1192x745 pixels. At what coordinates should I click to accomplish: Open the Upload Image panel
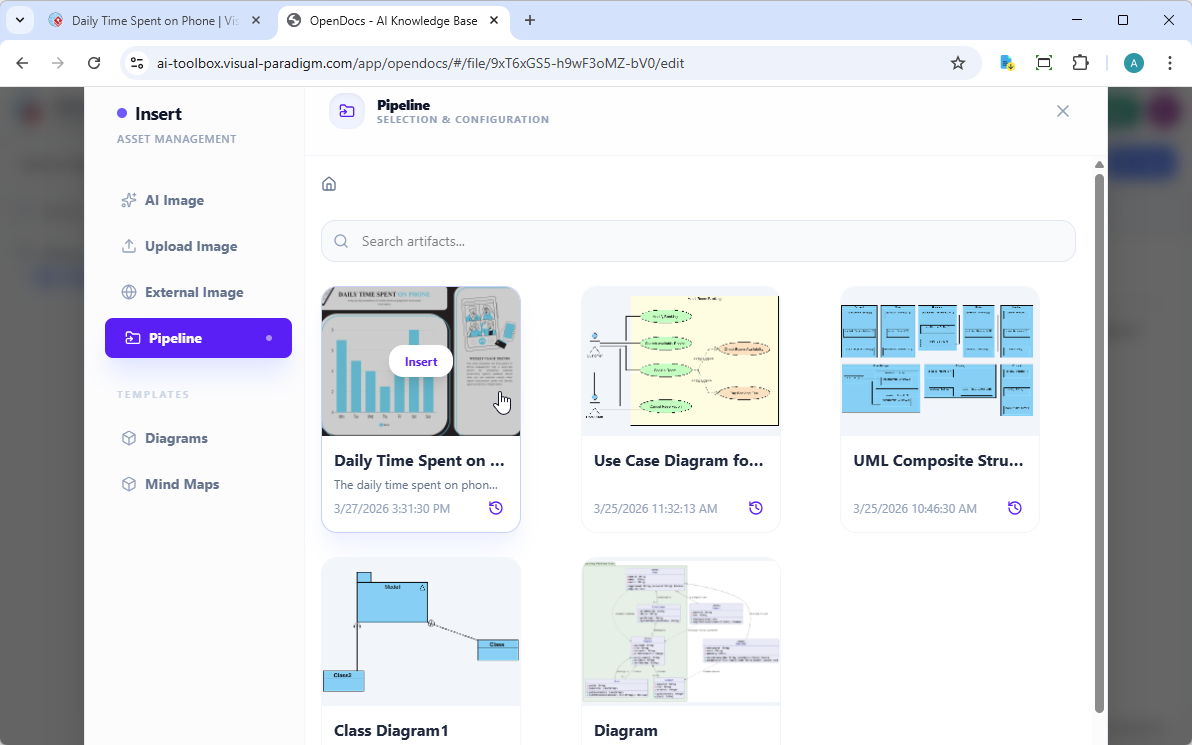coord(190,246)
